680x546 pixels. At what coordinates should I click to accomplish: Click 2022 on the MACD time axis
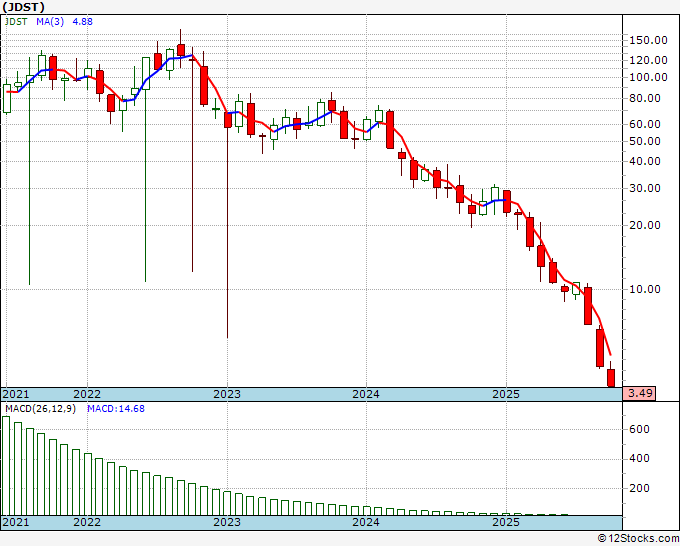tap(87, 522)
